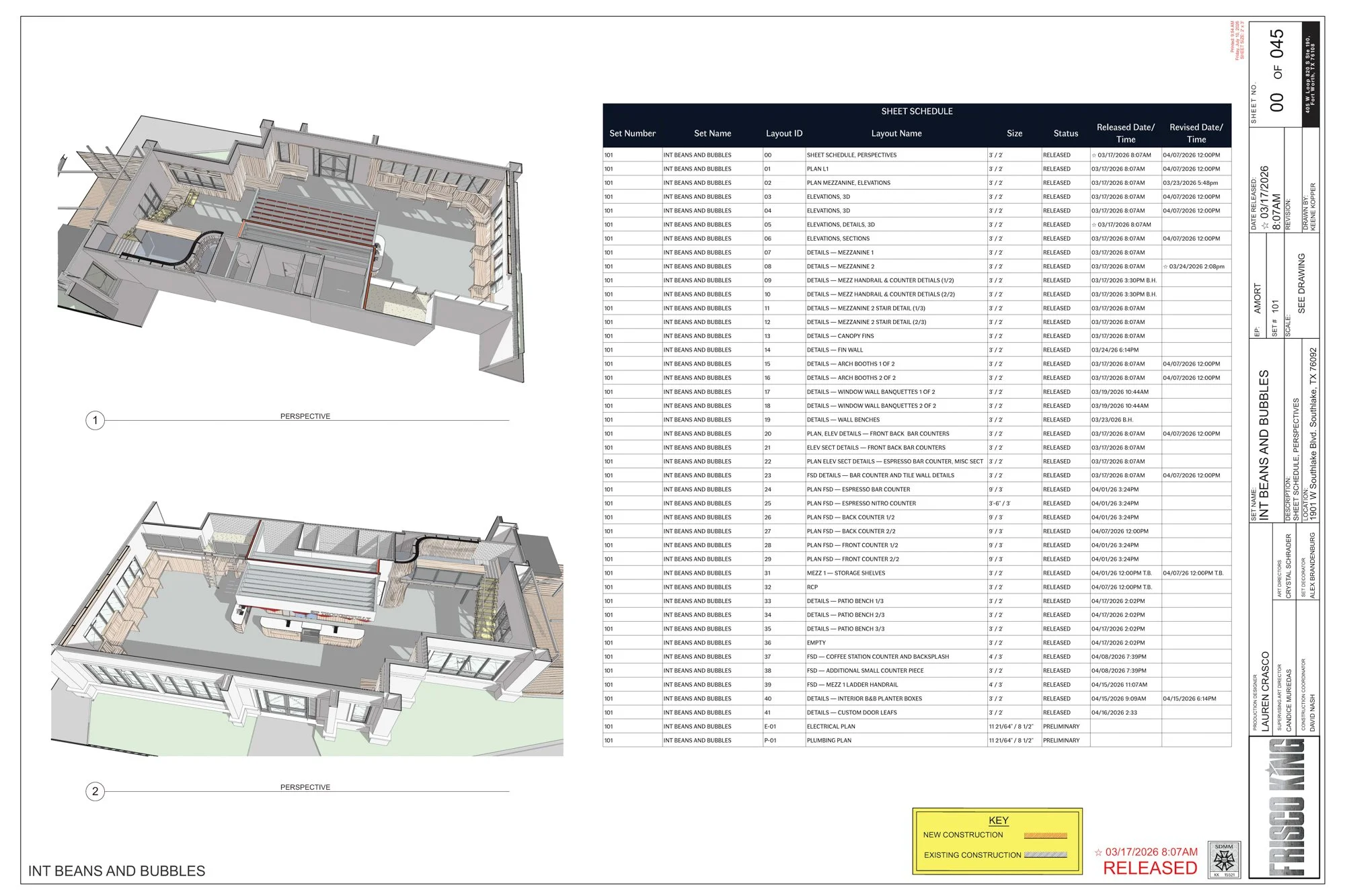Click the Size column header
This screenshot has height=896, width=1345.
1014,133
